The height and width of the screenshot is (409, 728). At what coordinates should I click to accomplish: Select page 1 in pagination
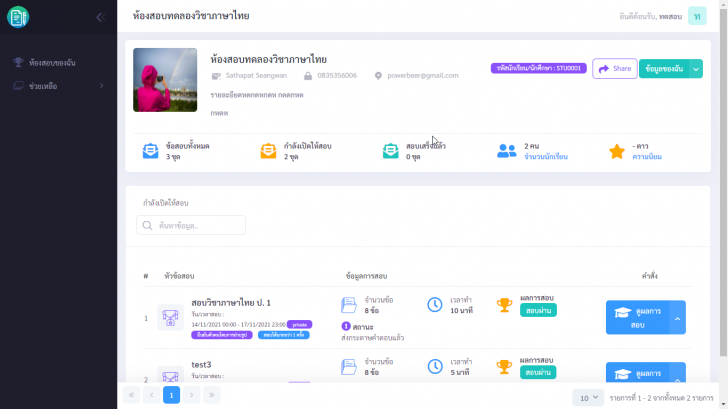coord(171,395)
